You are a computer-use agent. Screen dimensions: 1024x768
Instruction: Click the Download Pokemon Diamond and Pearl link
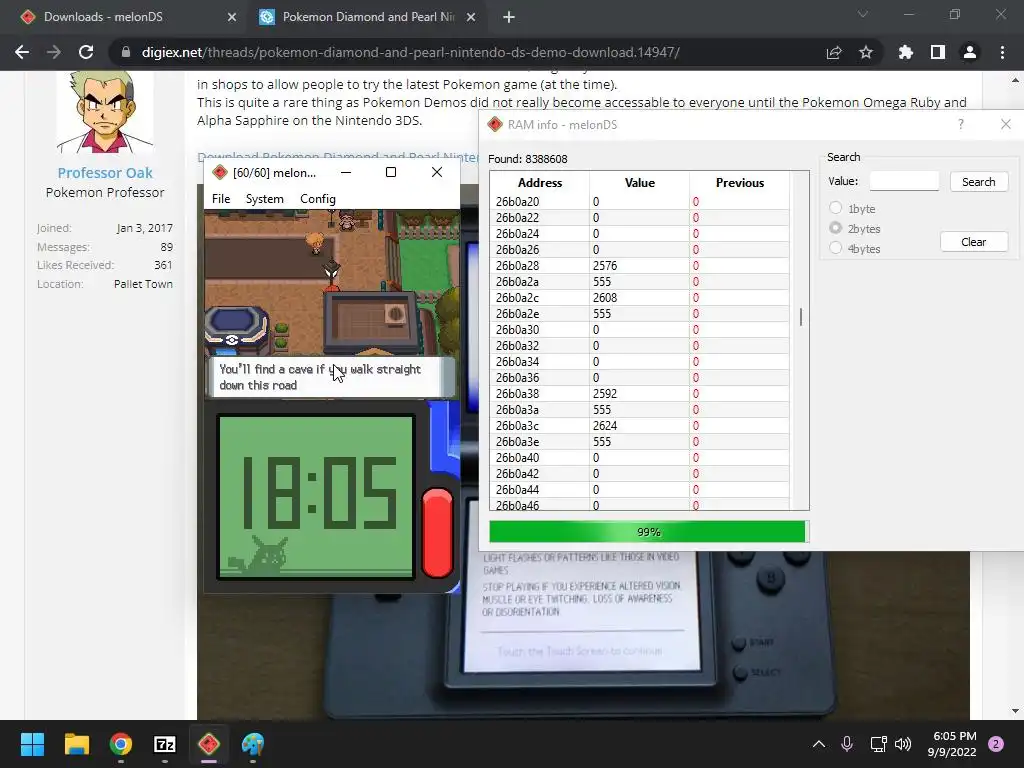(338, 157)
